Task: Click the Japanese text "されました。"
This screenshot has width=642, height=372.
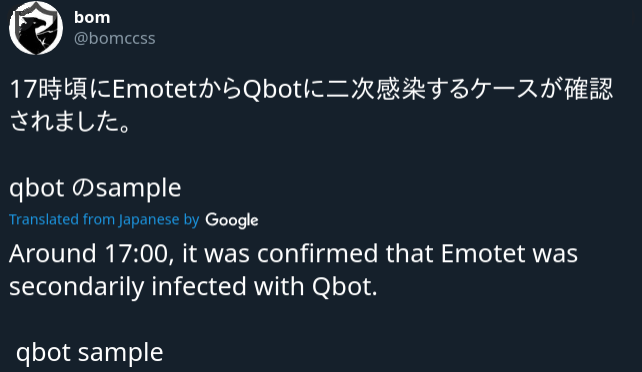Action: click(x=70, y=122)
